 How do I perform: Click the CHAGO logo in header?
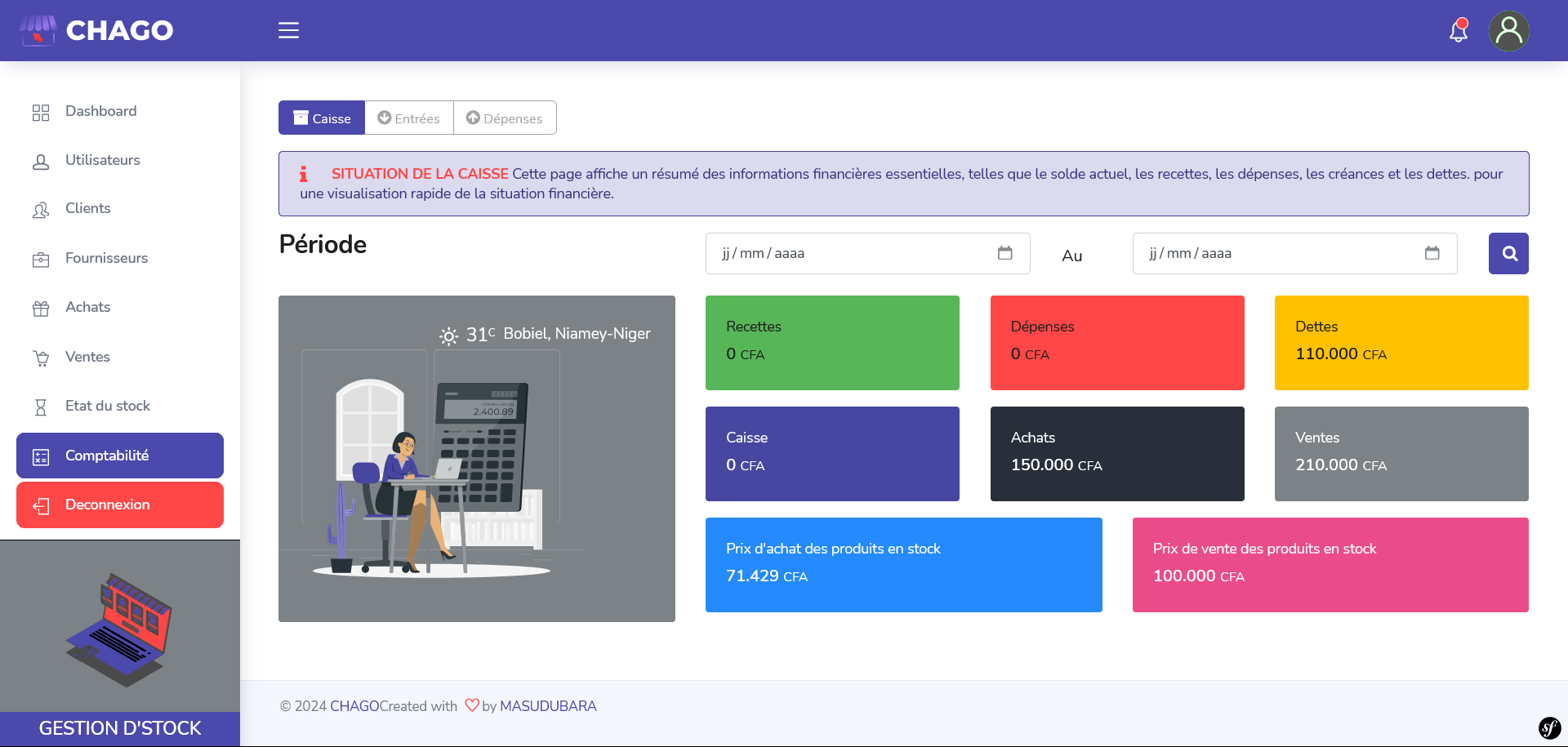pos(96,30)
